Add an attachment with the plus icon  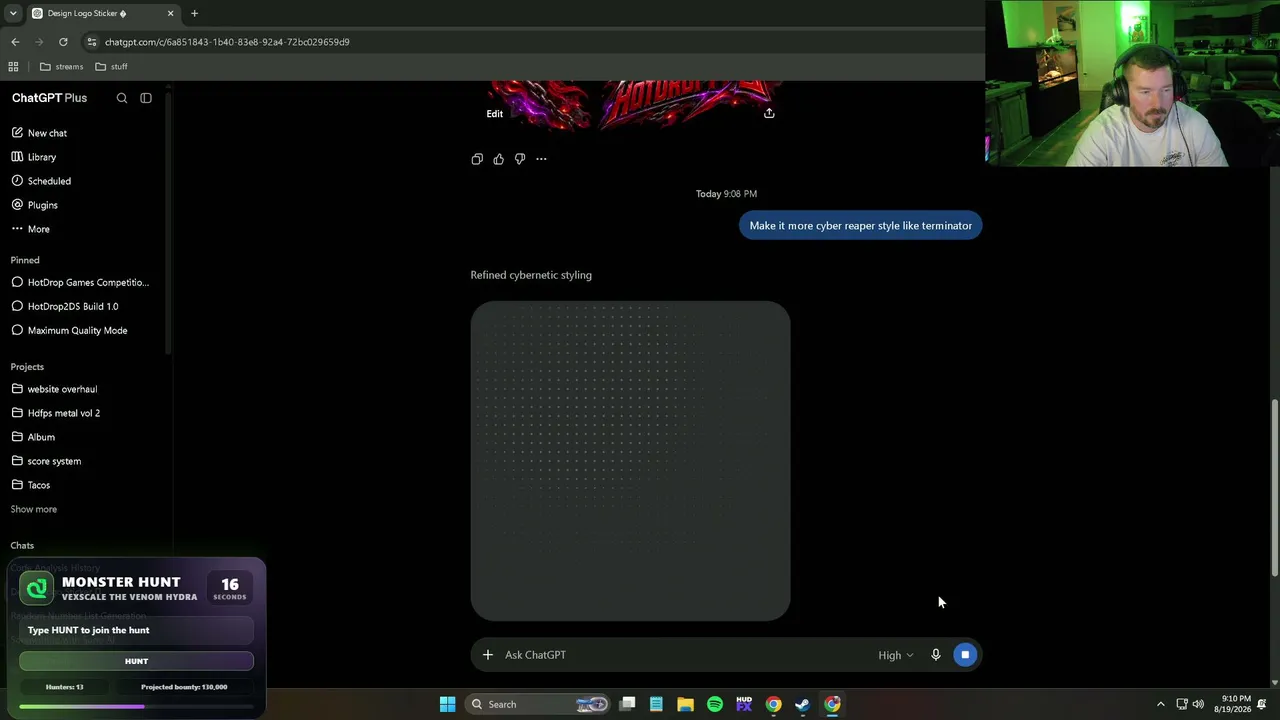click(488, 655)
